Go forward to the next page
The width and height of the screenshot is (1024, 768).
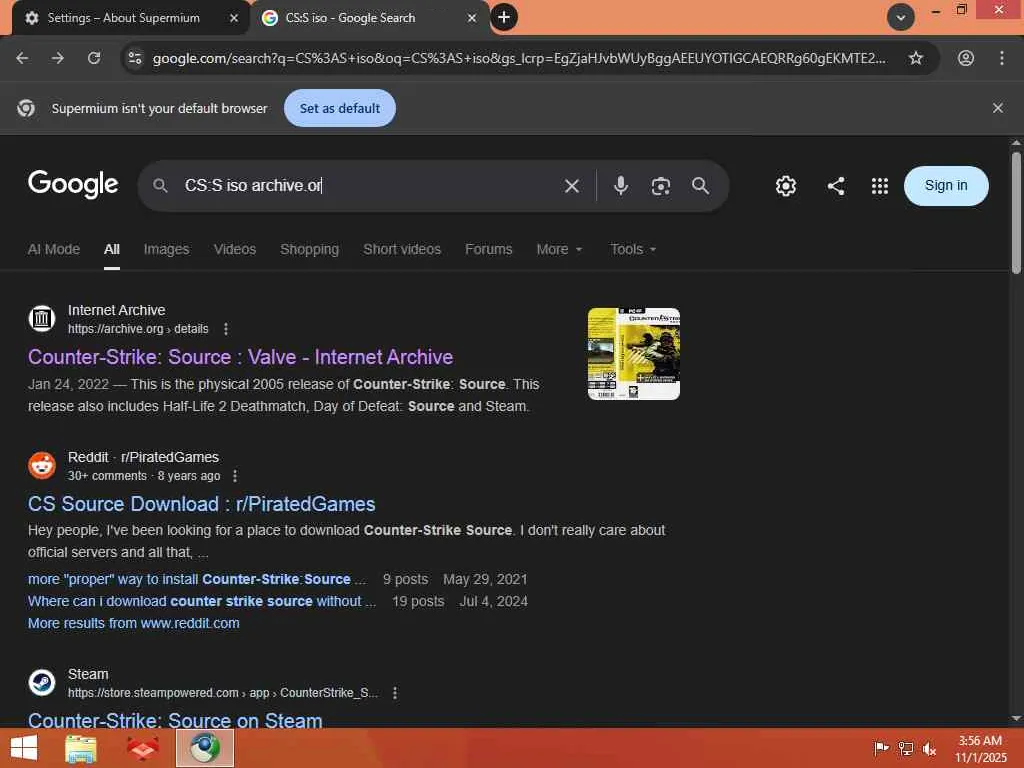click(x=58, y=58)
